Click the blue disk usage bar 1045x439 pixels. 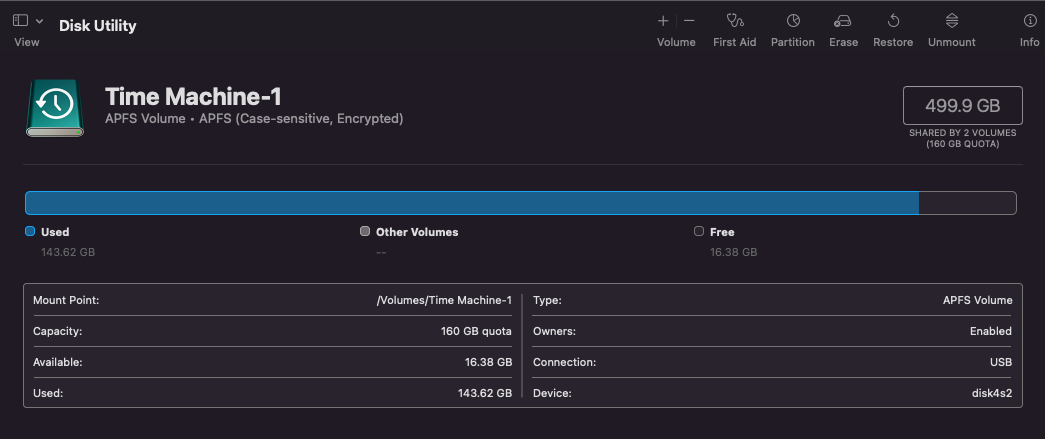coord(470,203)
